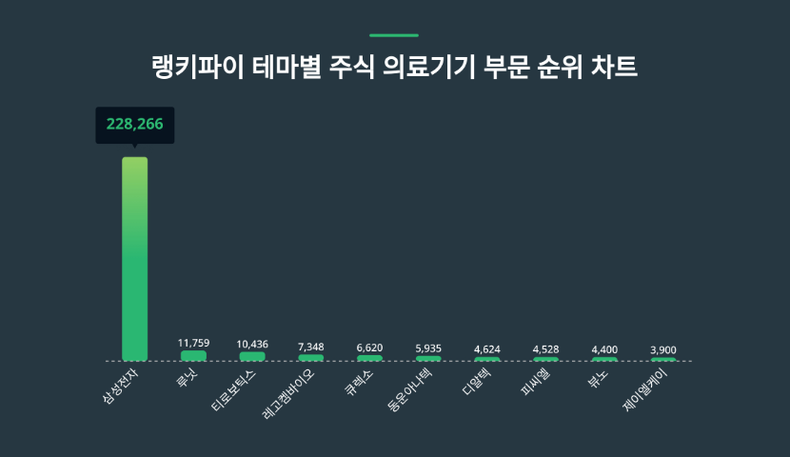
Task: Select the 티로보틱스 bar
Action: tap(252, 356)
